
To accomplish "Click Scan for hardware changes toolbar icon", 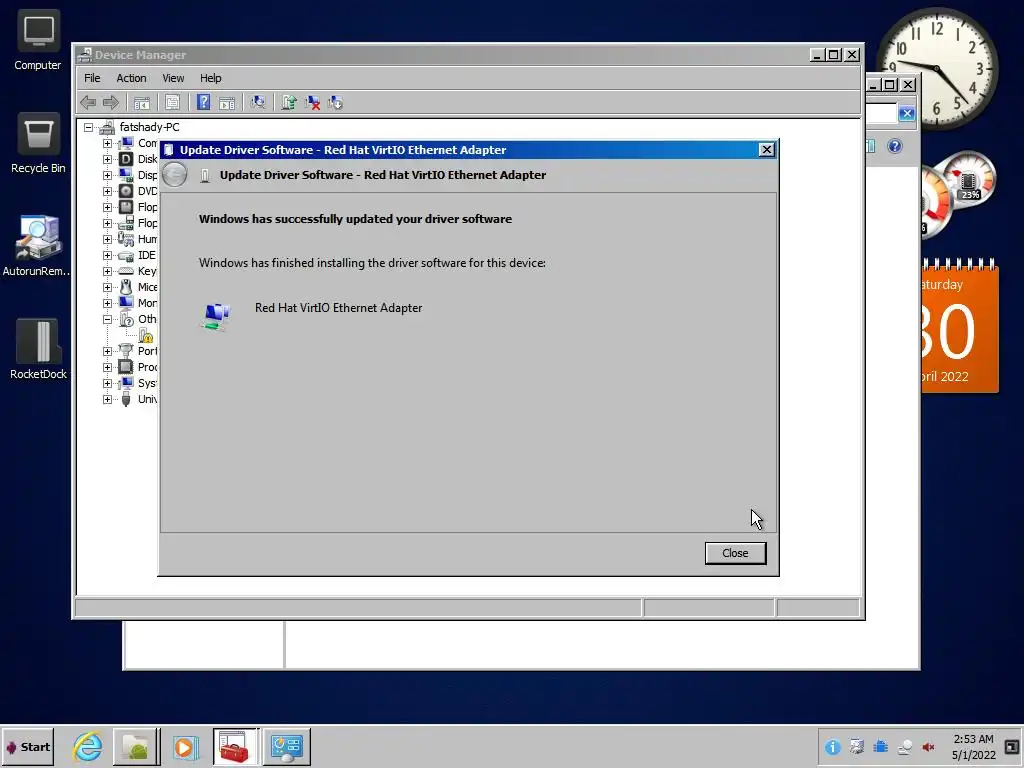I will pyautogui.click(x=258, y=103).
